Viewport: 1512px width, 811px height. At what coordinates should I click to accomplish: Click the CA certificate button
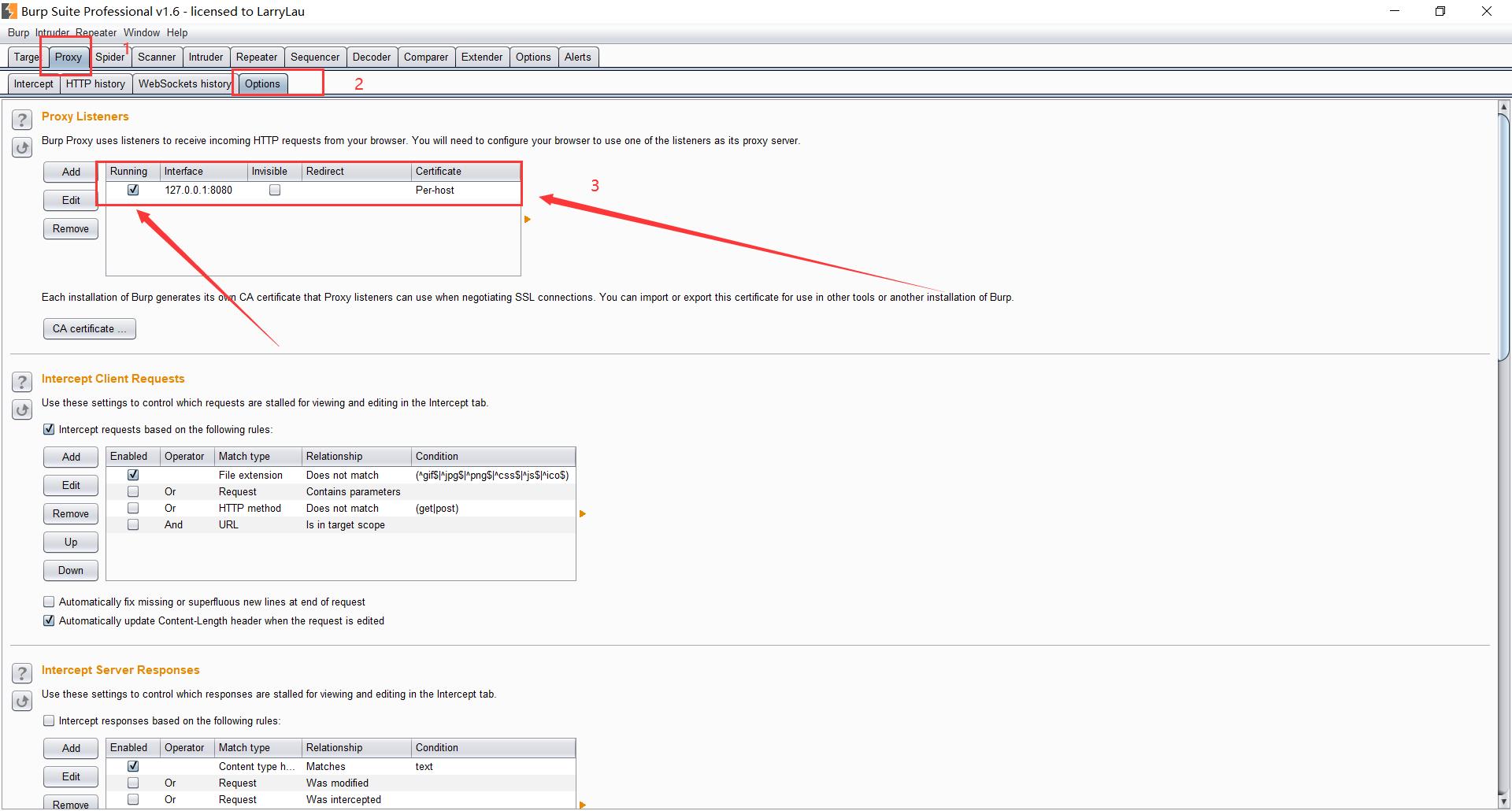[x=90, y=328]
